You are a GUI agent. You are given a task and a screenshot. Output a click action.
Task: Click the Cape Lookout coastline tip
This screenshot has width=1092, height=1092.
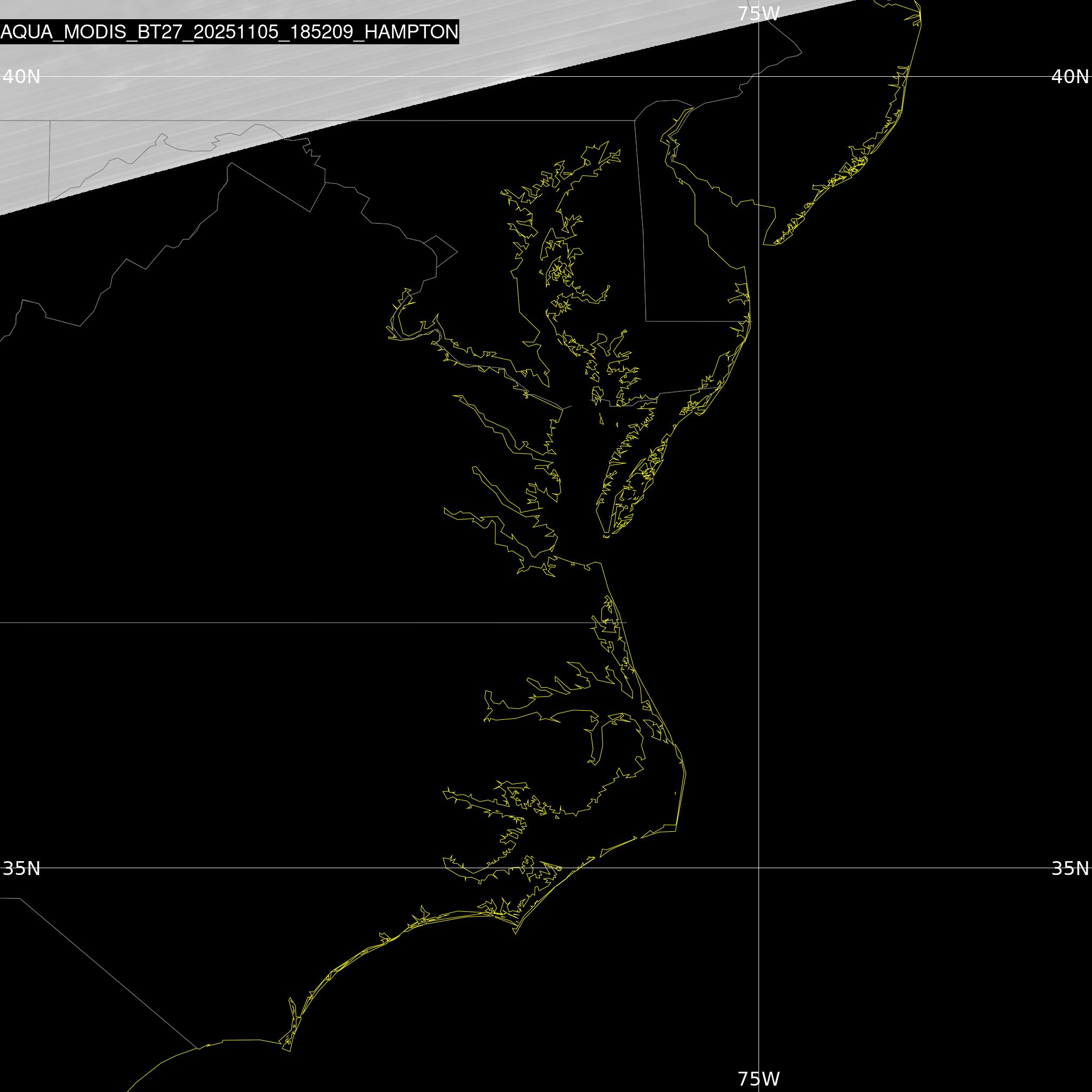point(515,933)
